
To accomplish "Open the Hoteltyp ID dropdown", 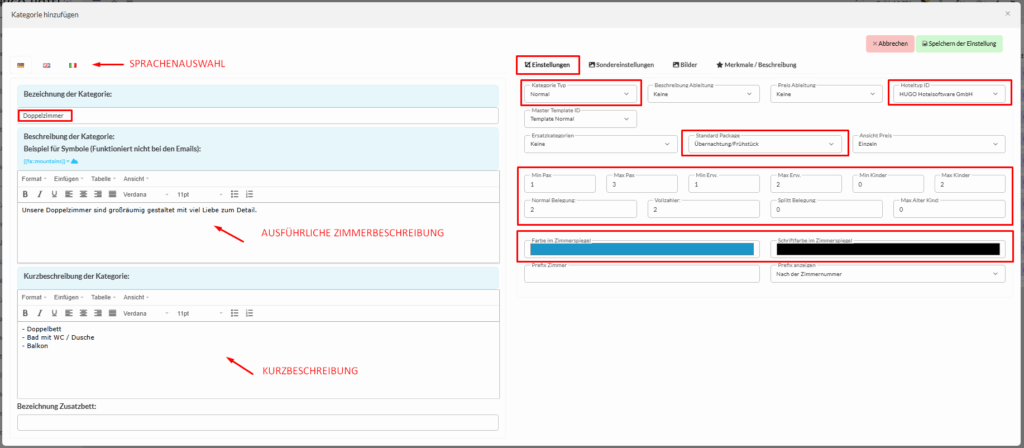I will (946, 94).
